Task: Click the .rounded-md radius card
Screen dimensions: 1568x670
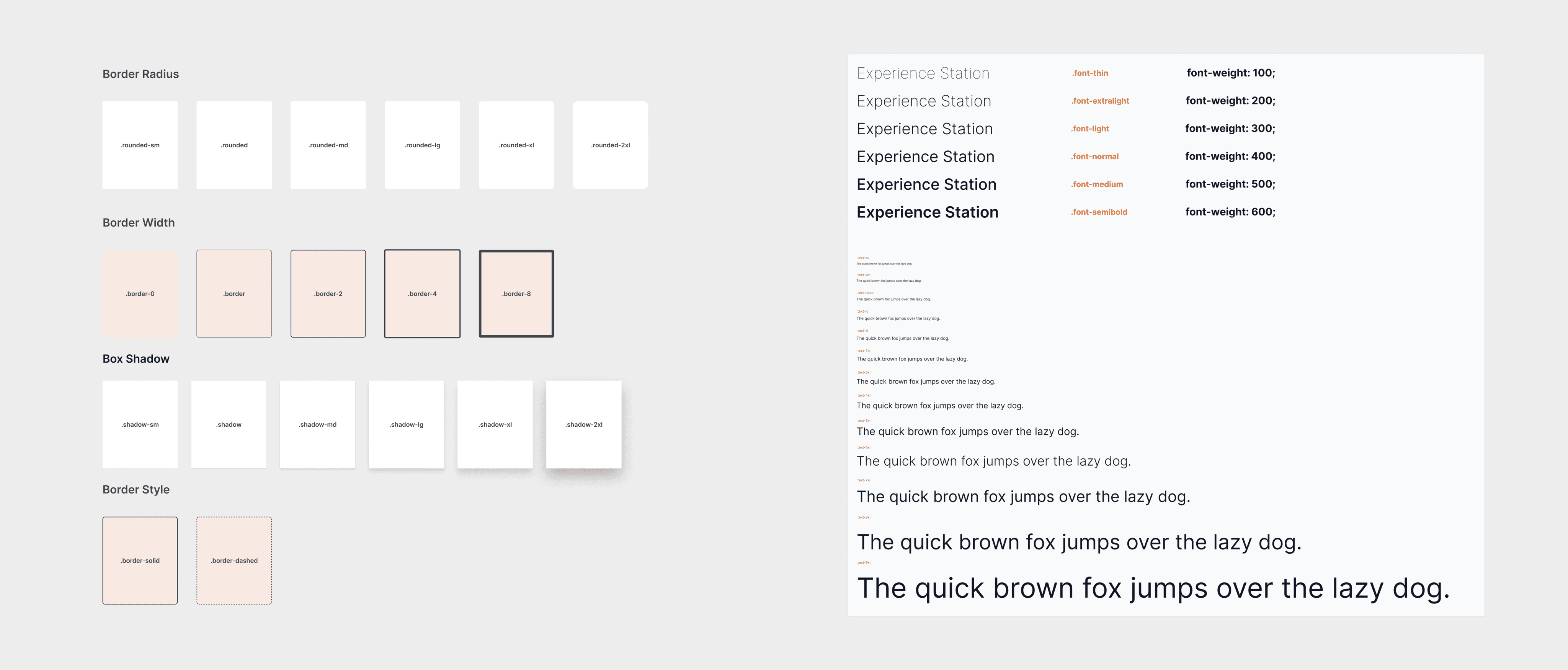Action: coord(328,145)
